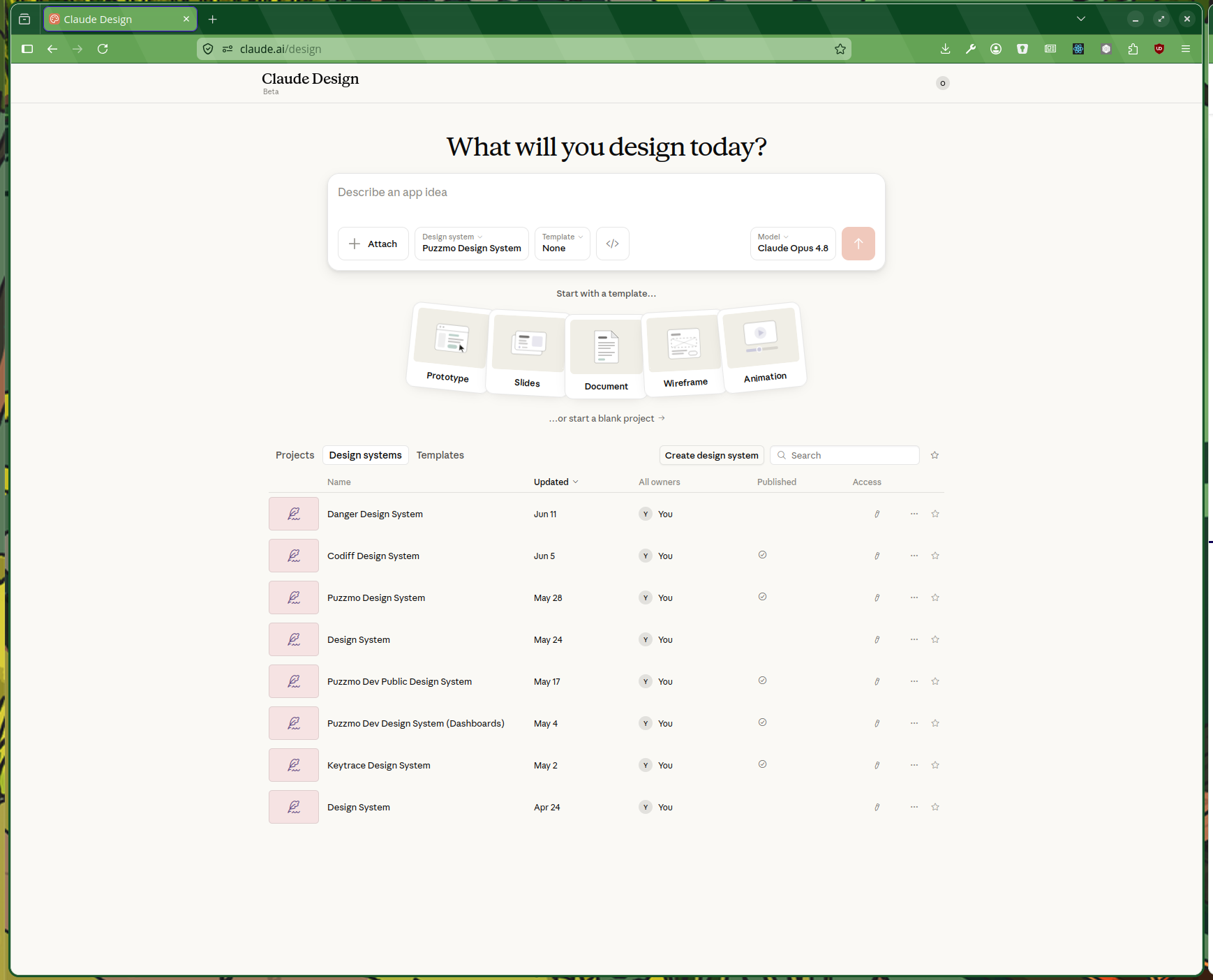Star the Puzzmo Dev Public Design System row
Image resolution: width=1213 pixels, height=980 pixels.
coord(935,681)
